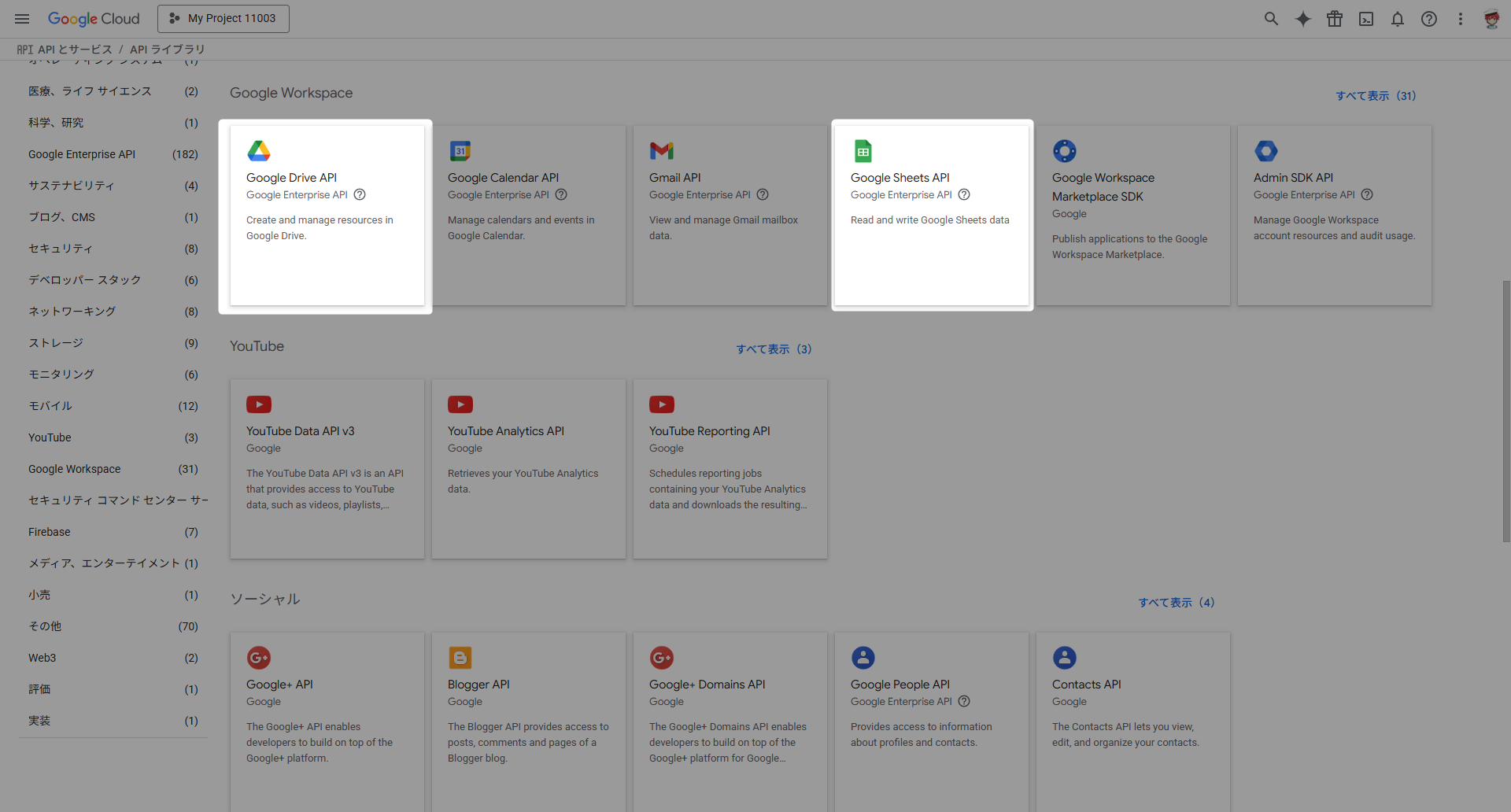1511x812 pixels.
Task: Open Gemini AI sparkle assistant icon
Action: [1303, 19]
